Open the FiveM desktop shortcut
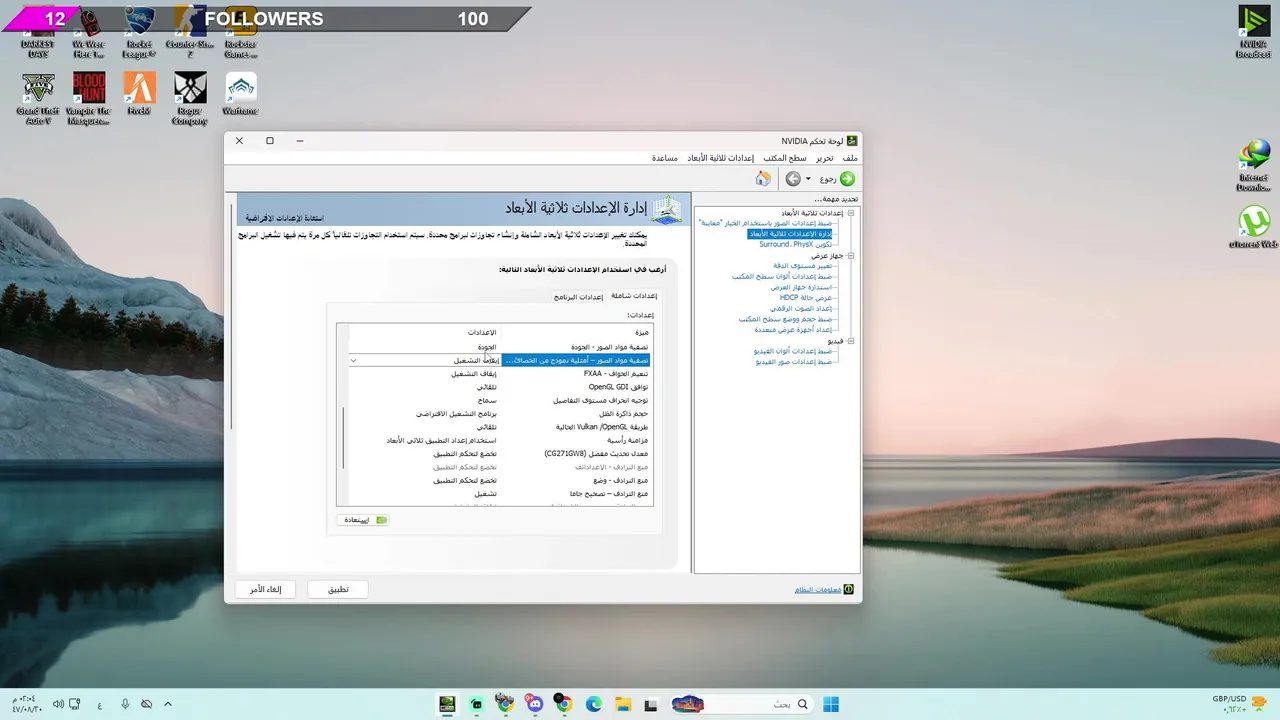 pos(139,95)
